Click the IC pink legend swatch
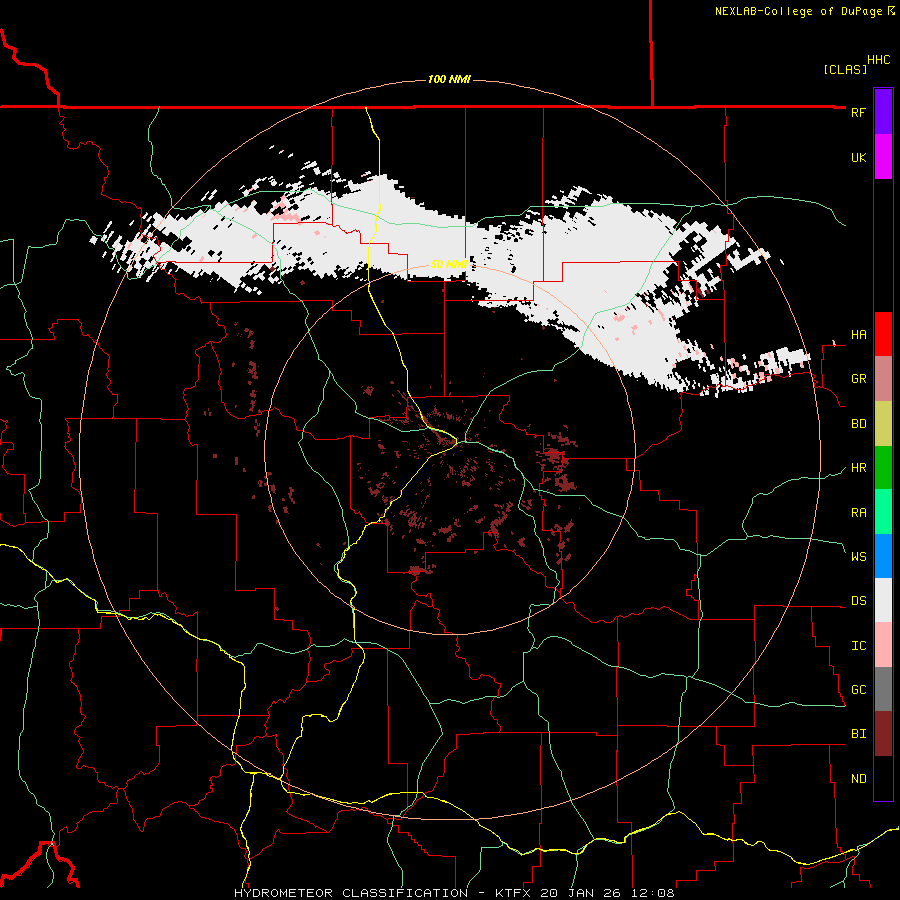The height and width of the screenshot is (900, 900). (x=883, y=645)
